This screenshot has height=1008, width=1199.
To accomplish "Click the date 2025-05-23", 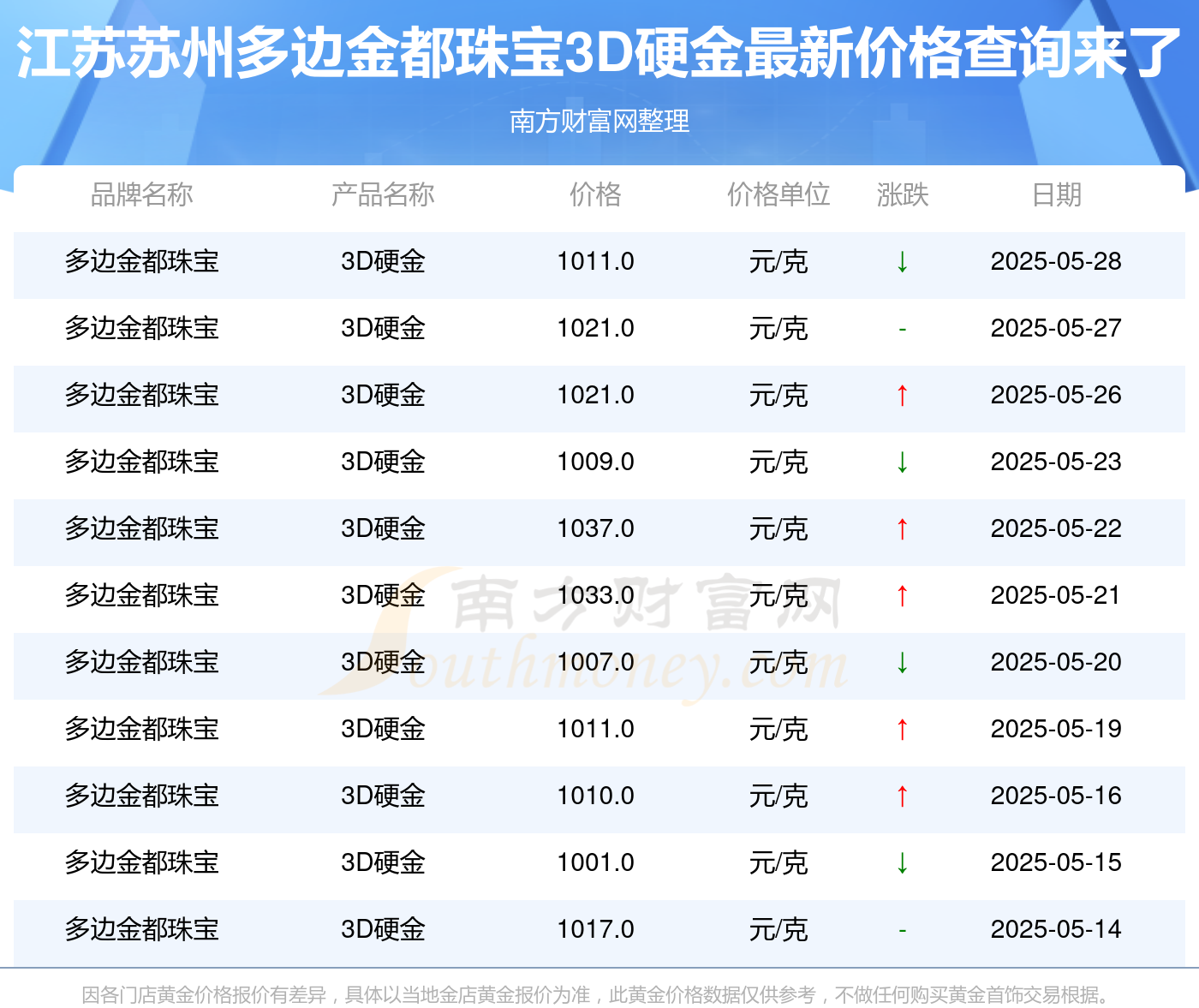I will click(1056, 462).
